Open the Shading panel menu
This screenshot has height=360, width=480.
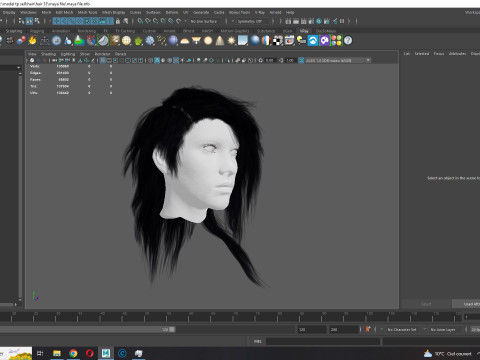pos(48,54)
